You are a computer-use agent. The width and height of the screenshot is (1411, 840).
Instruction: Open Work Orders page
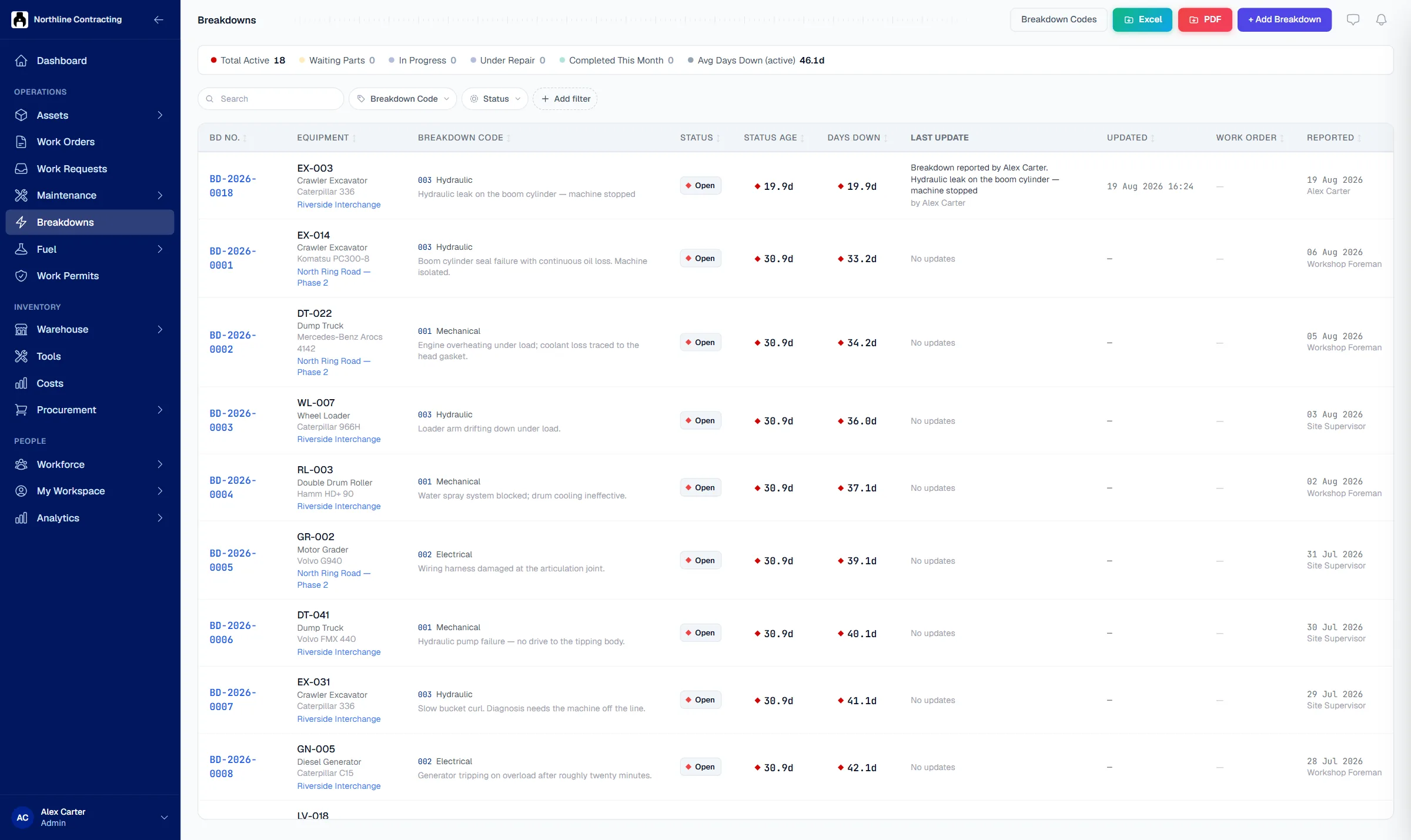click(x=90, y=142)
